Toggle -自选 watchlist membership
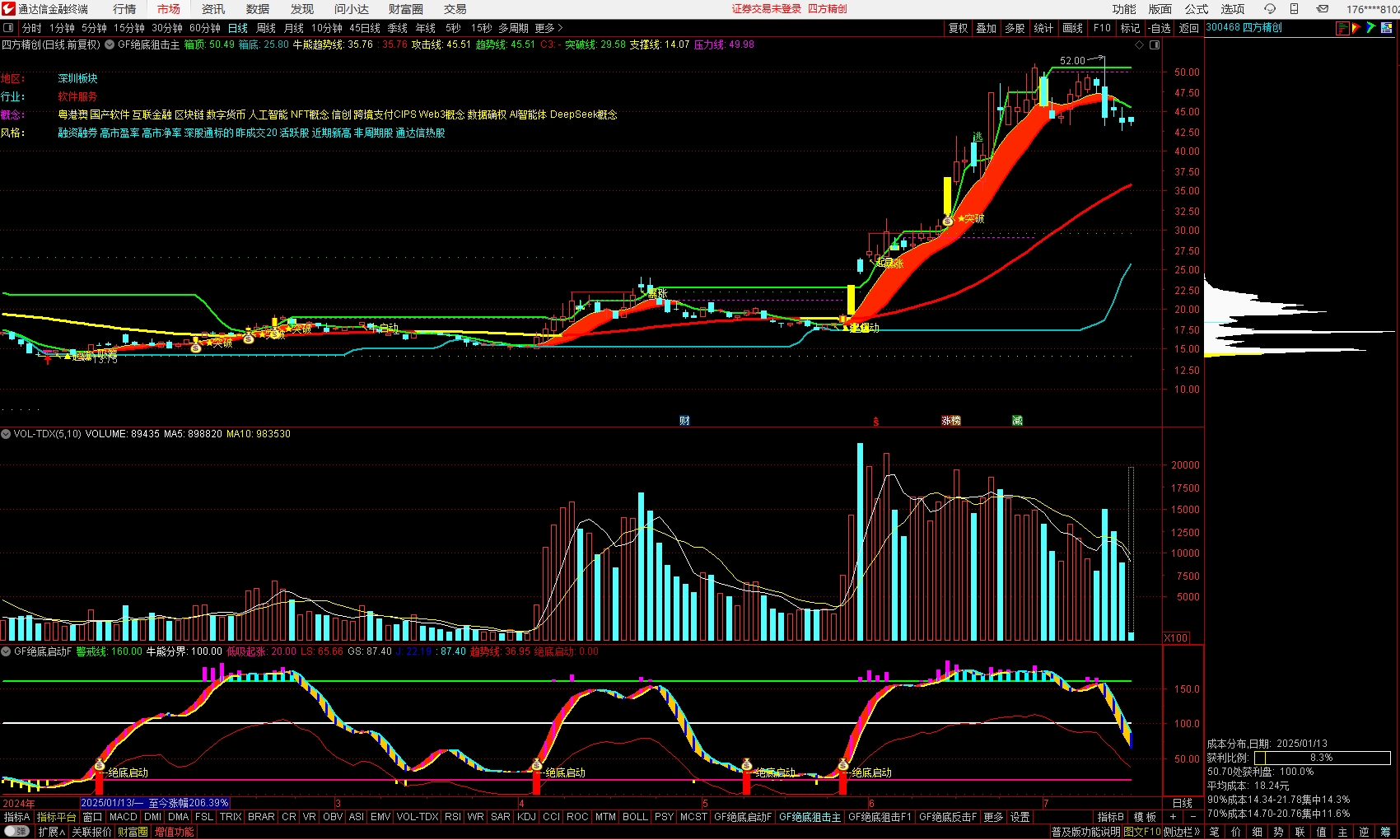Image resolution: width=1400 pixels, height=840 pixels. click(x=1160, y=28)
